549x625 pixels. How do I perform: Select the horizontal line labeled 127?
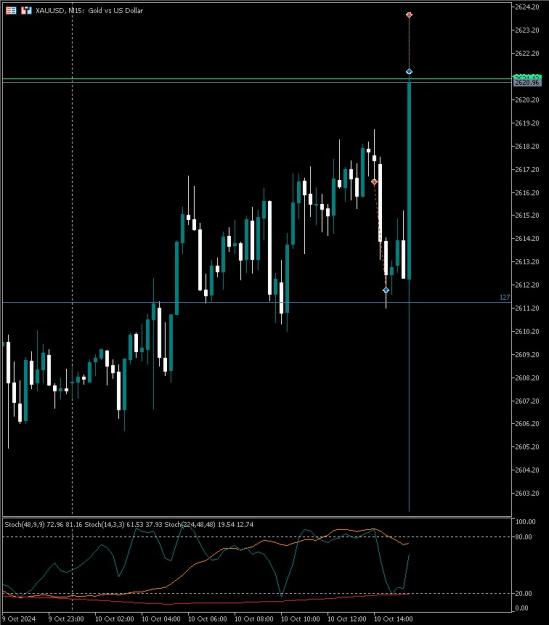[x=257, y=303]
